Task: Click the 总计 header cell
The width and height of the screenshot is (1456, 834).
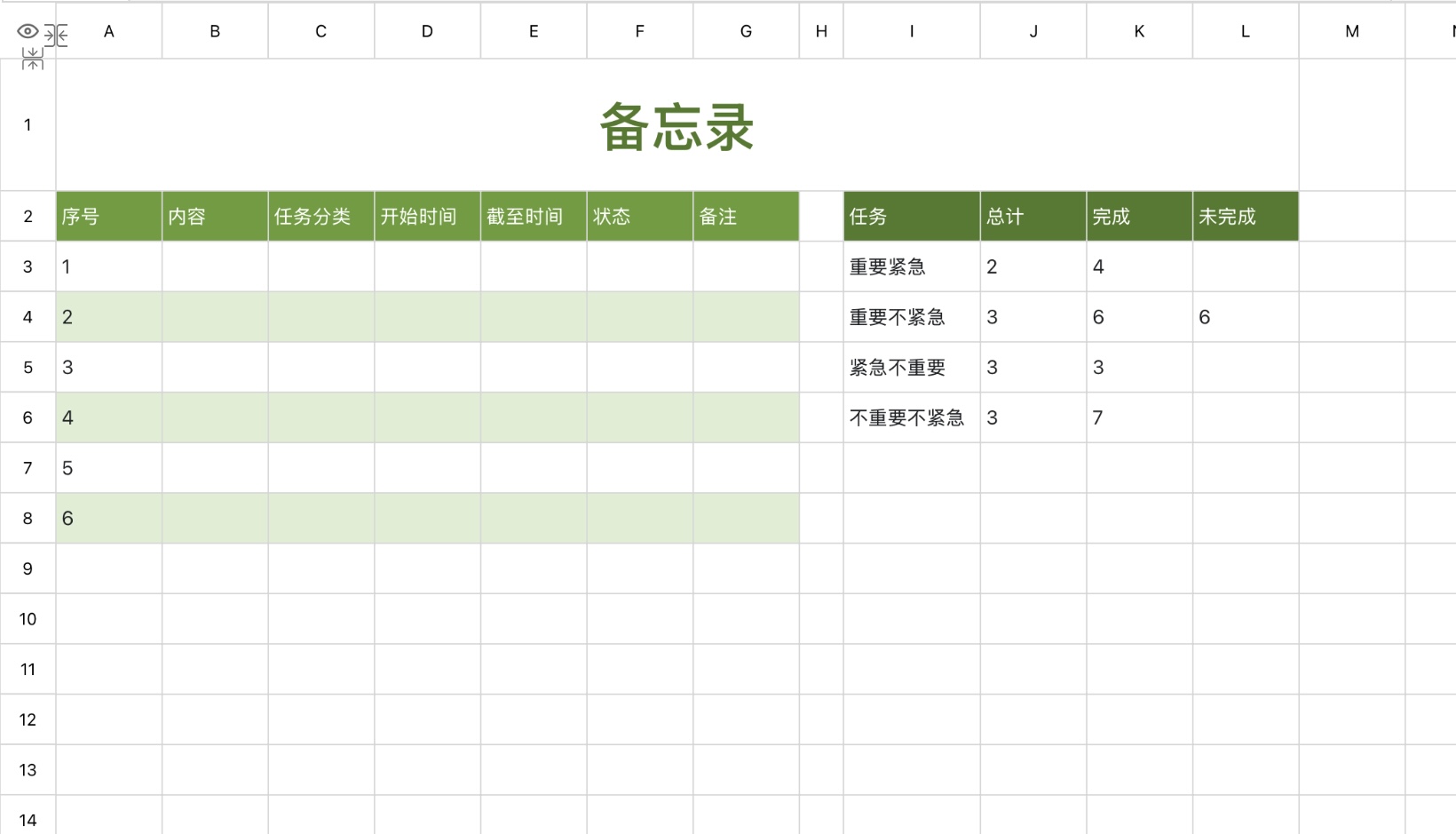Action: coord(1033,216)
